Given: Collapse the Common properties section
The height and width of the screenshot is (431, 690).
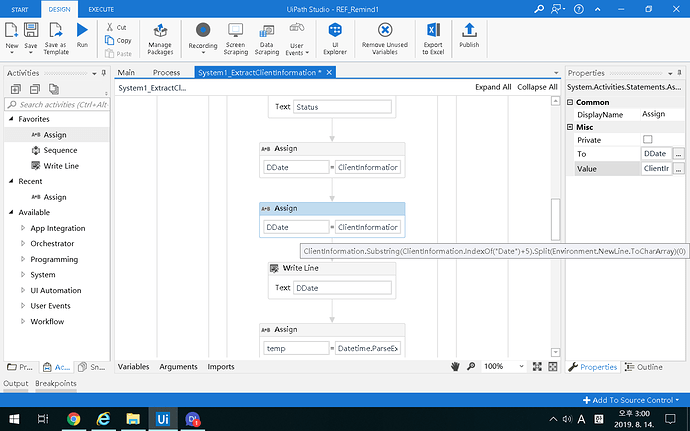Looking at the screenshot, I should 570,102.
